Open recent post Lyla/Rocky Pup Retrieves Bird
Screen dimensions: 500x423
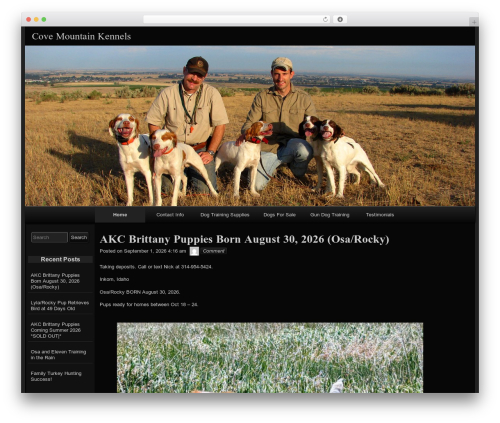60,306
